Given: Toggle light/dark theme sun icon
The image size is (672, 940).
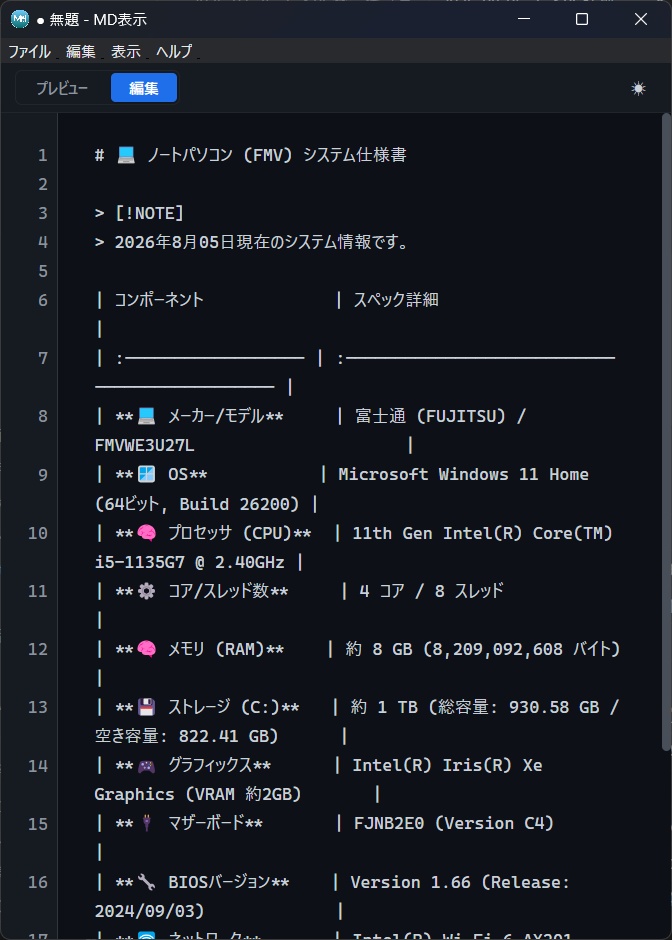Looking at the screenshot, I should coord(638,89).
